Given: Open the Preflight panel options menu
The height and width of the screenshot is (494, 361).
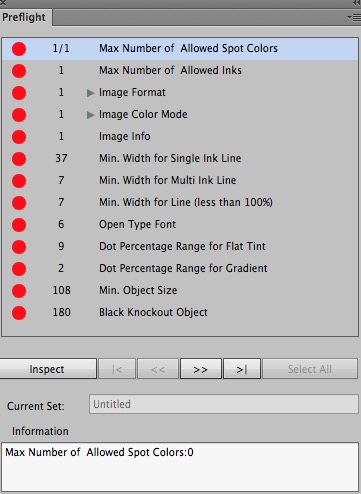Looking at the screenshot, I should point(354,17).
